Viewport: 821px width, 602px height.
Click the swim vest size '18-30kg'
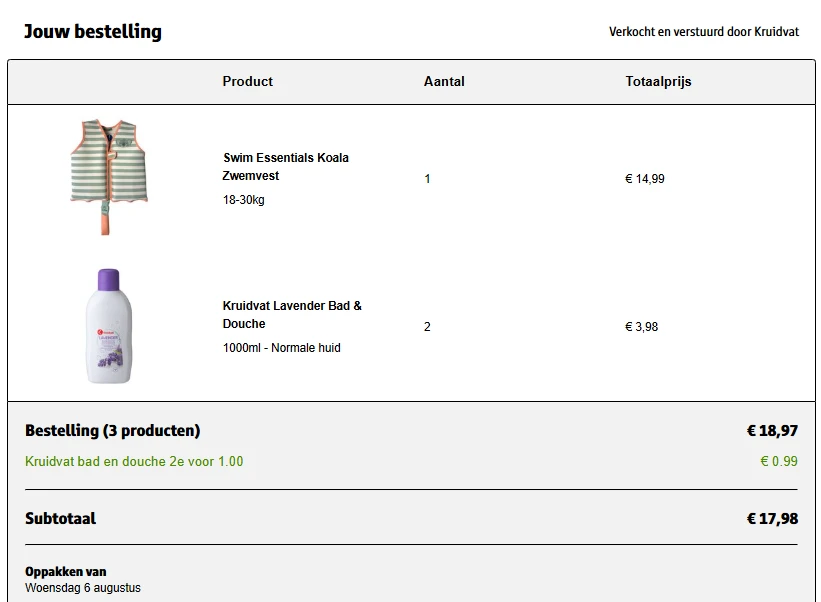(243, 200)
